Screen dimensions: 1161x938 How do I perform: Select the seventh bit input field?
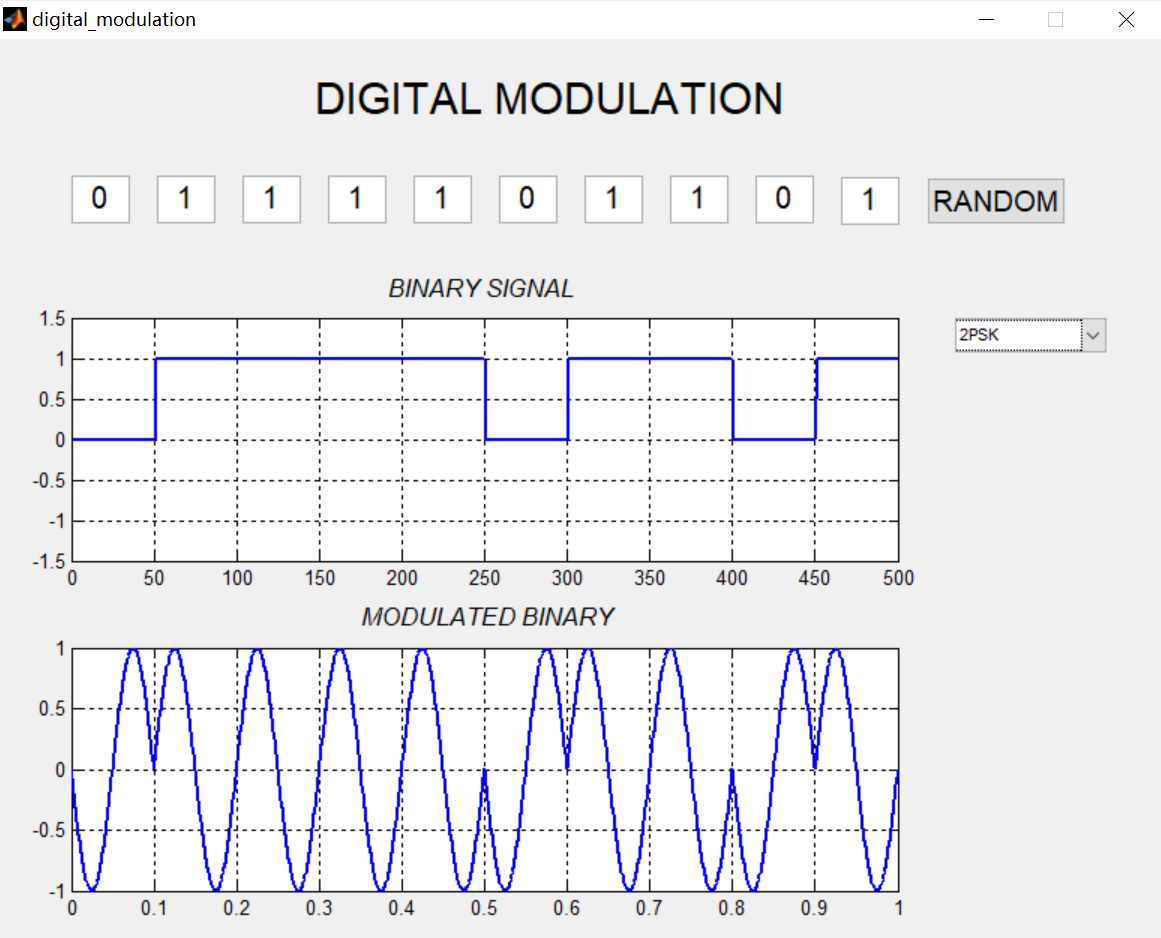tap(614, 199)
